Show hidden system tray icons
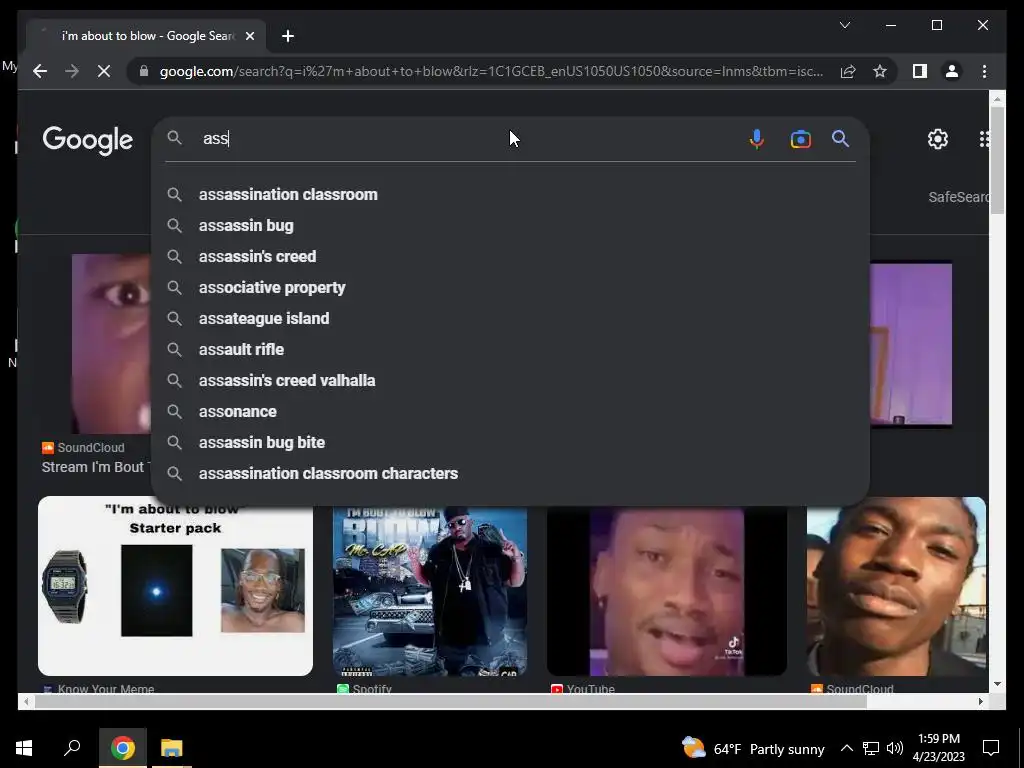Image resolution: width=1024 pixels, height=768 pixels. [846, 748]
